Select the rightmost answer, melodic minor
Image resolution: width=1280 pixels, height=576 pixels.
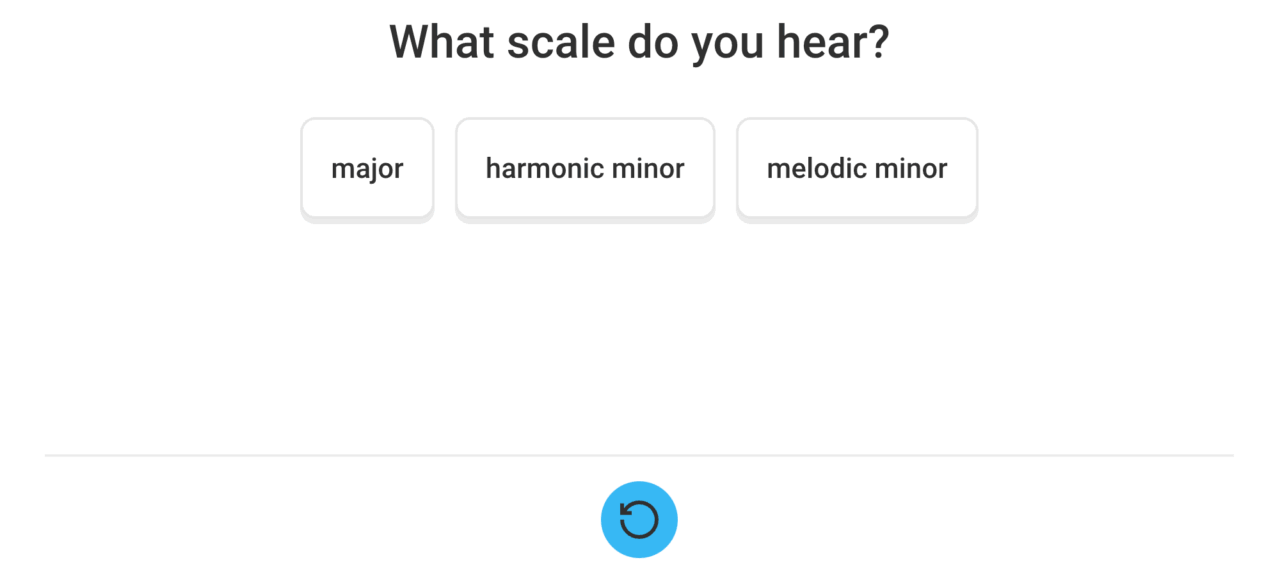pyautogui.click(x=857, y=168)
